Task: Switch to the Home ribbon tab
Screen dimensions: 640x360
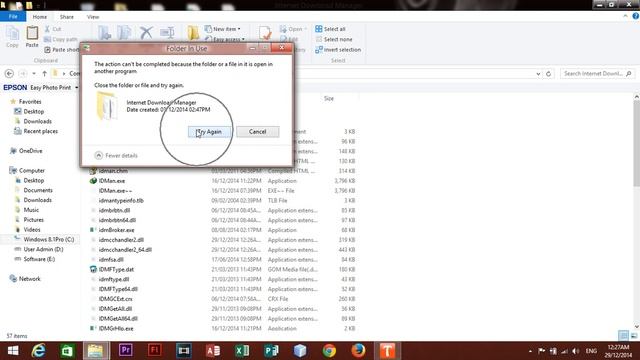Action: (x=40, y=17)
